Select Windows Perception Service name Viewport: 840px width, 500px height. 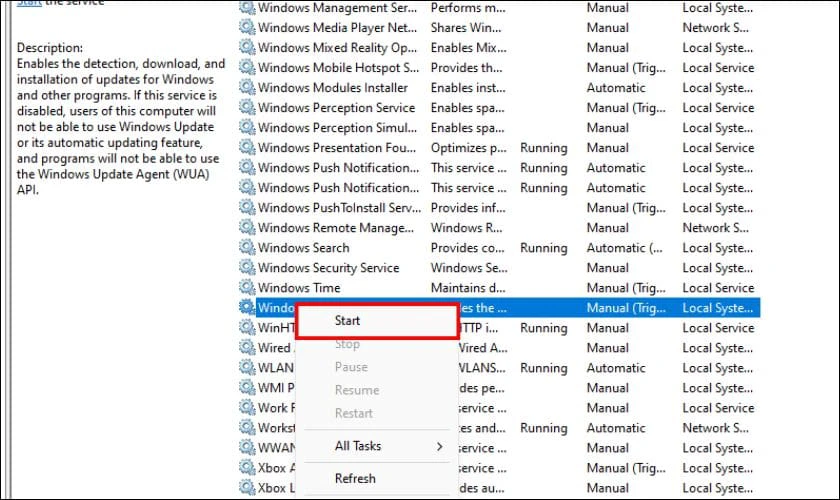coord(336,107)
